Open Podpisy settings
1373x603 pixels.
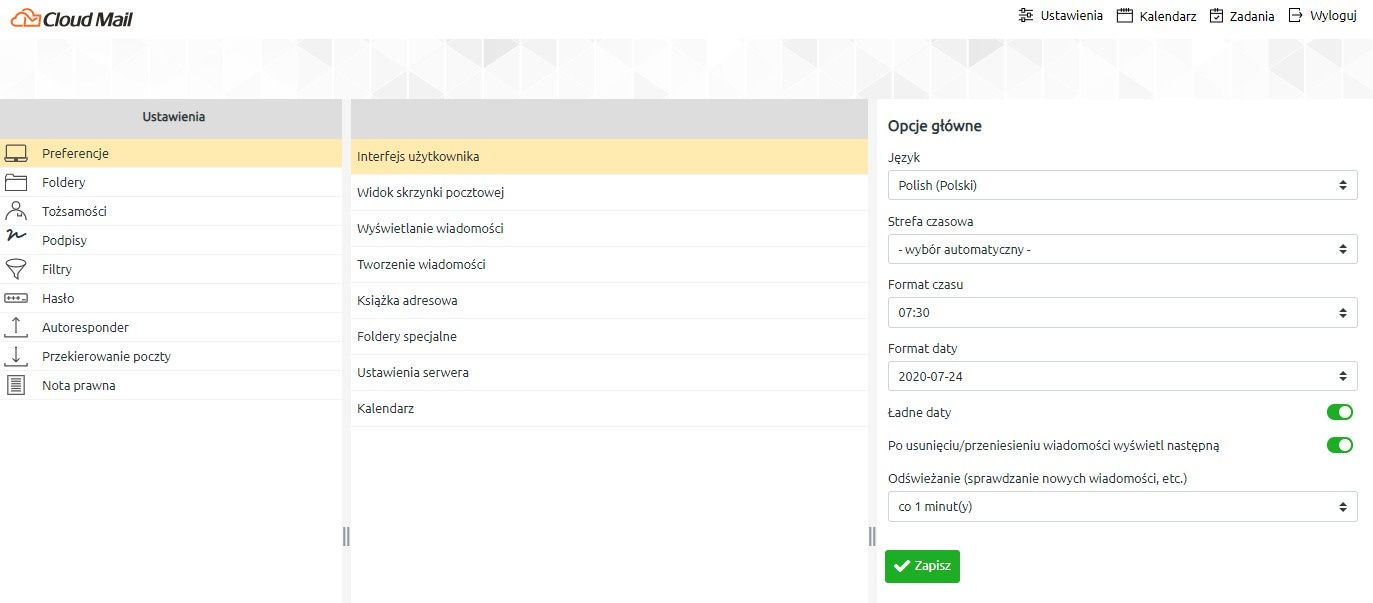click(x=171, y=240)
